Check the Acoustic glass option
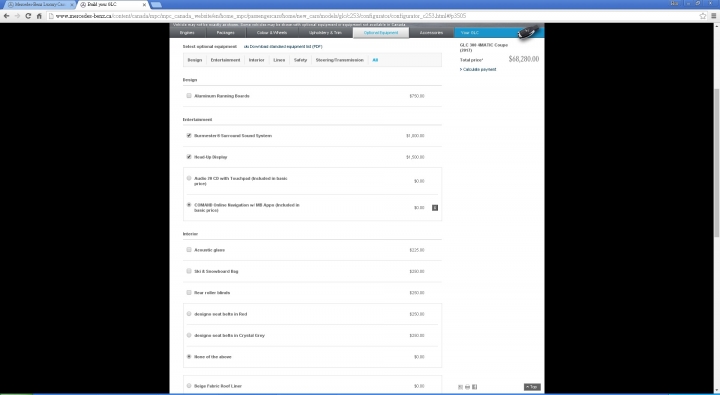This screenshot has width=720, height=395. (x=189, y=250)
